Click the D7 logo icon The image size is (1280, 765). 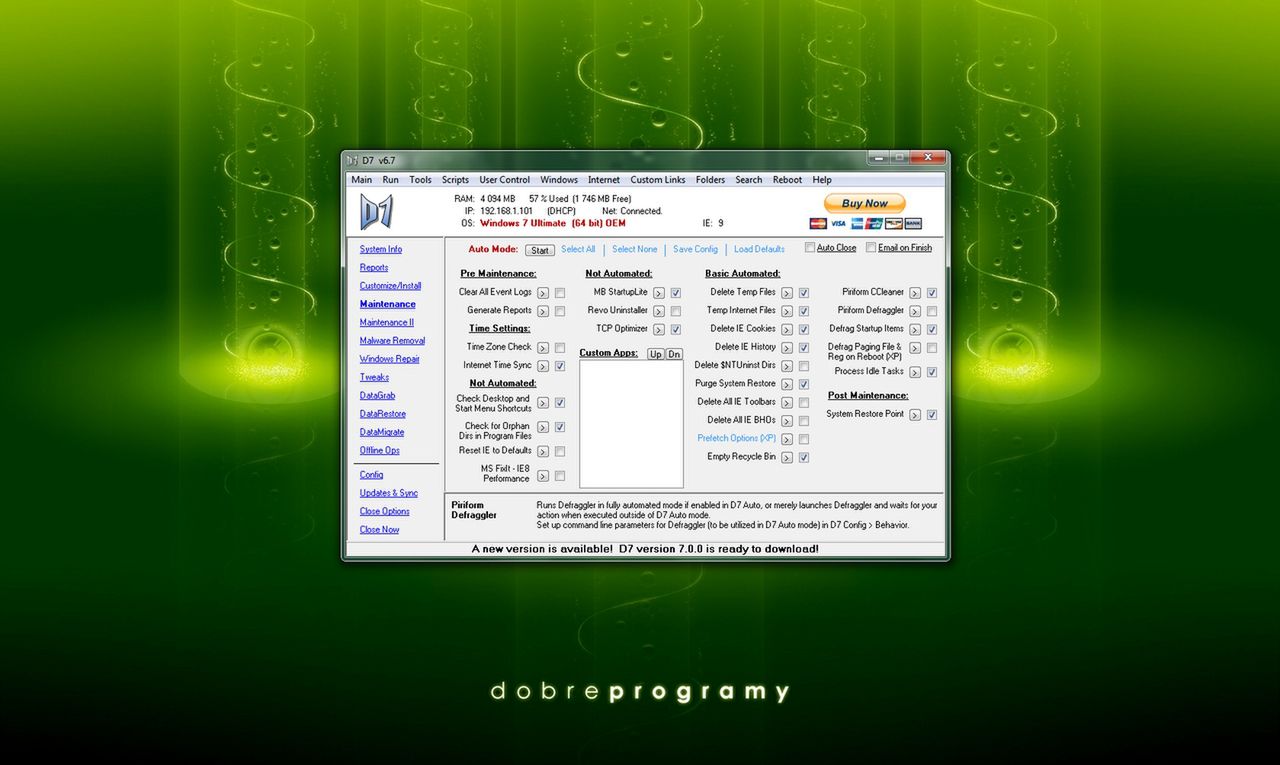coord(376,211)
